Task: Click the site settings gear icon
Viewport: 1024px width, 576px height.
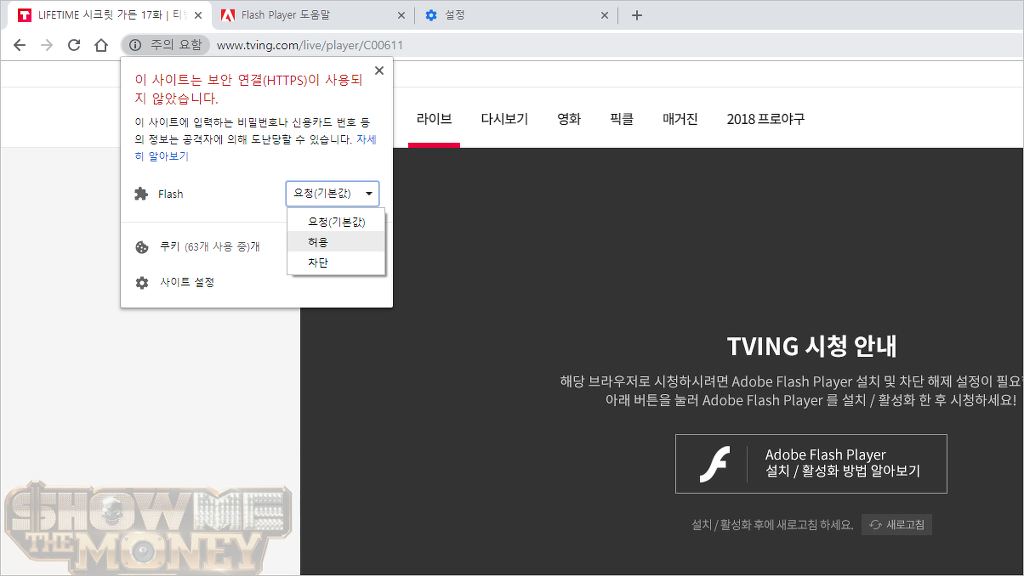Action: (142, 282)
